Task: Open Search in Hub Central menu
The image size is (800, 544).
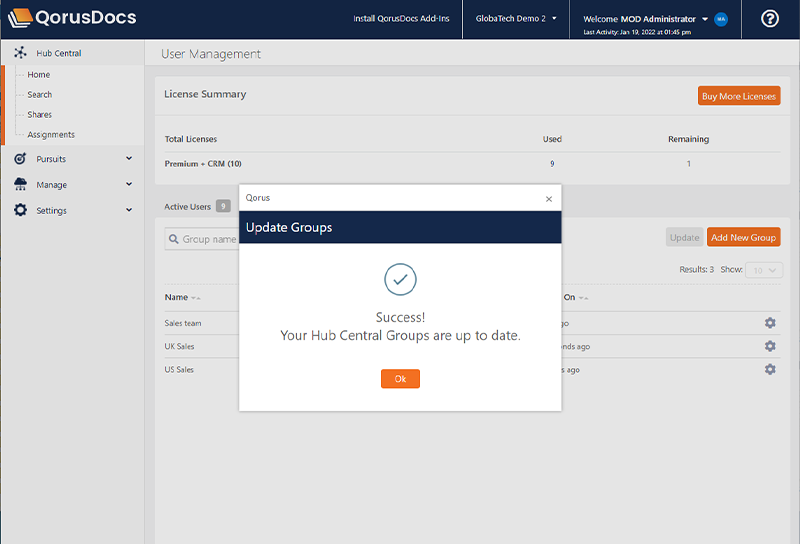Action: tap(40, 94)
